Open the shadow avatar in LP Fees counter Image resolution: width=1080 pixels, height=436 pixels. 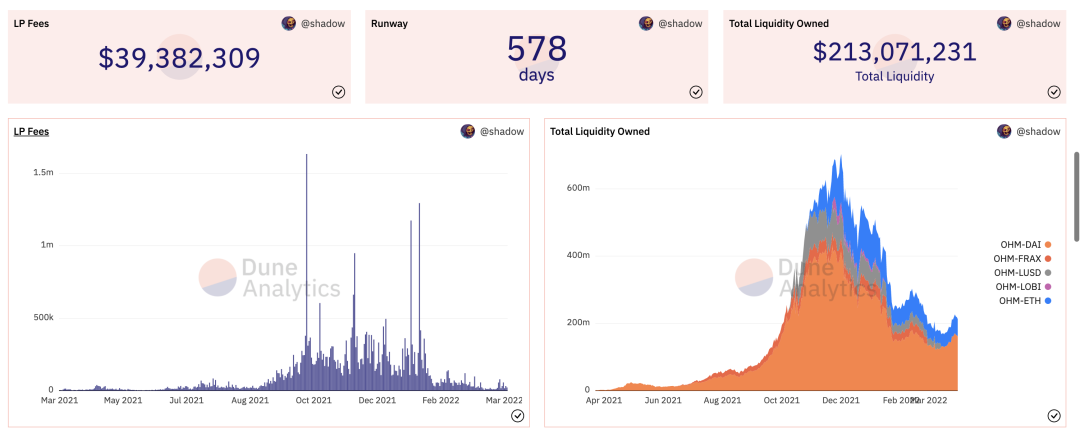[289, 23]
